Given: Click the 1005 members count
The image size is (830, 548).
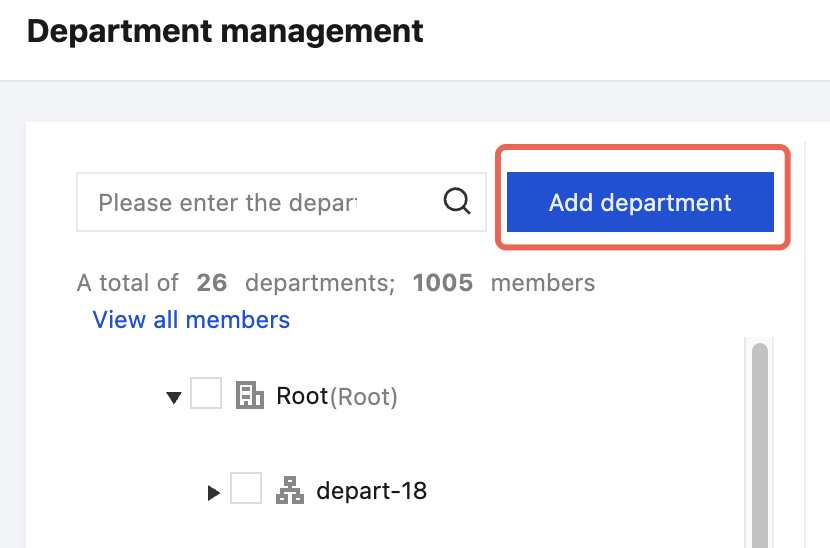Looking at the screenshot, I should 443,283.
